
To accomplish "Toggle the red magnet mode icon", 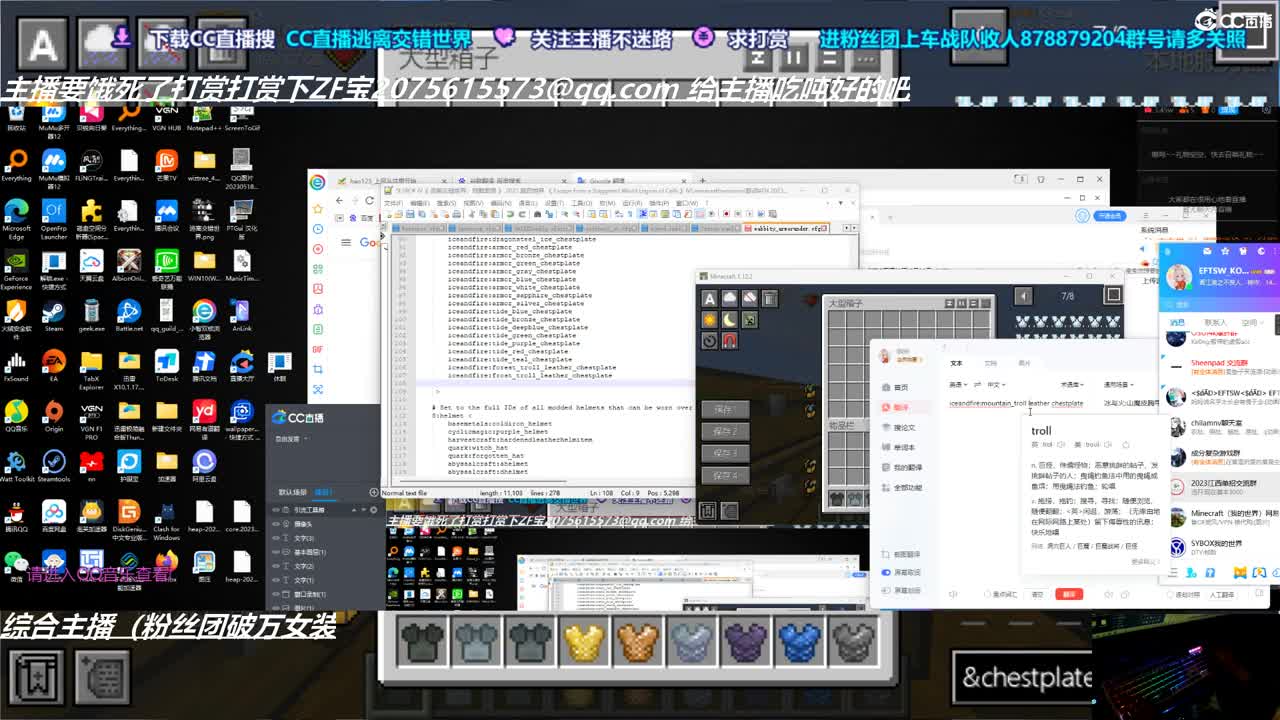I will pos(729,340).
